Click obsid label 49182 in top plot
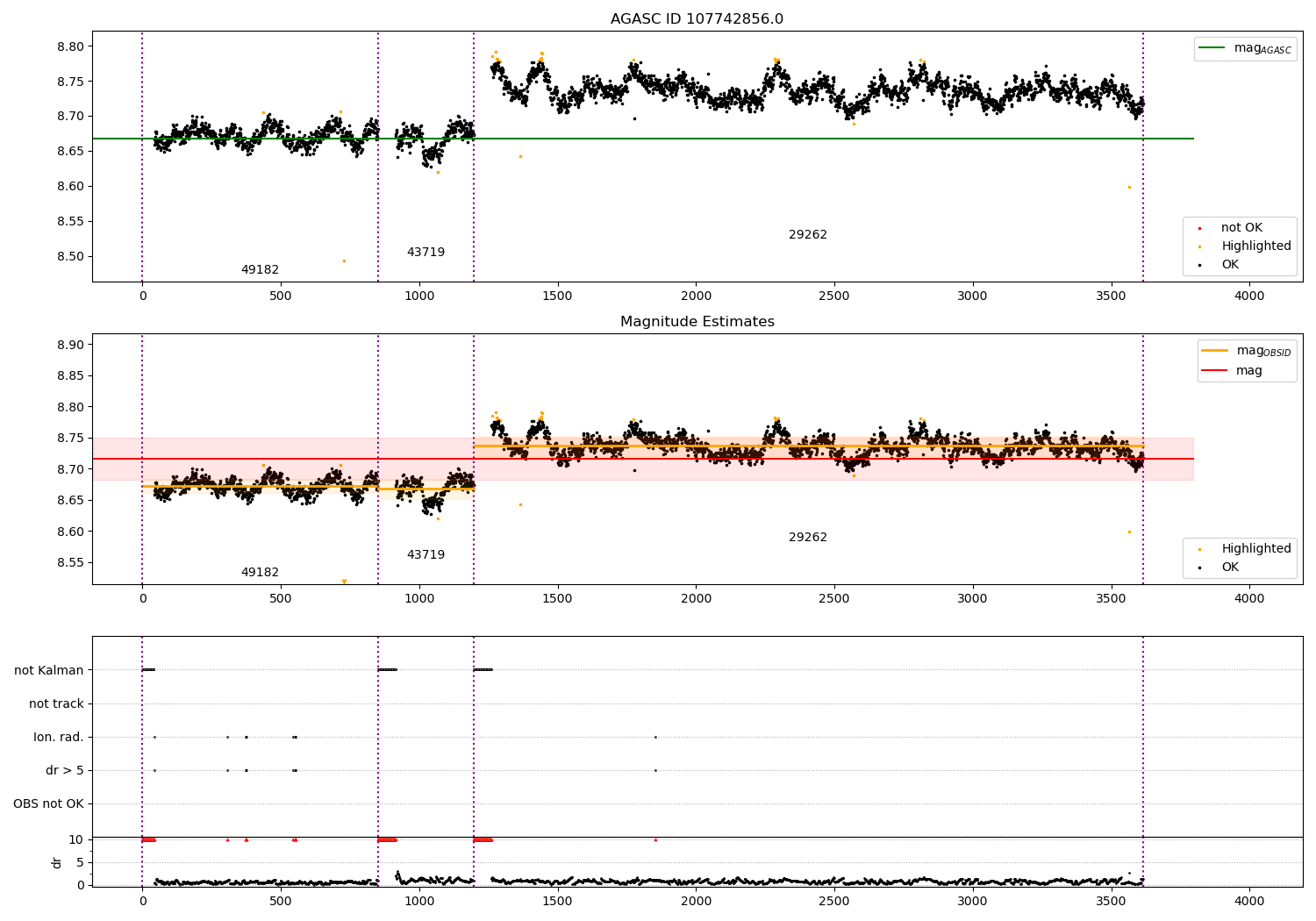1316x921 pixels. [x=260, y=270]
